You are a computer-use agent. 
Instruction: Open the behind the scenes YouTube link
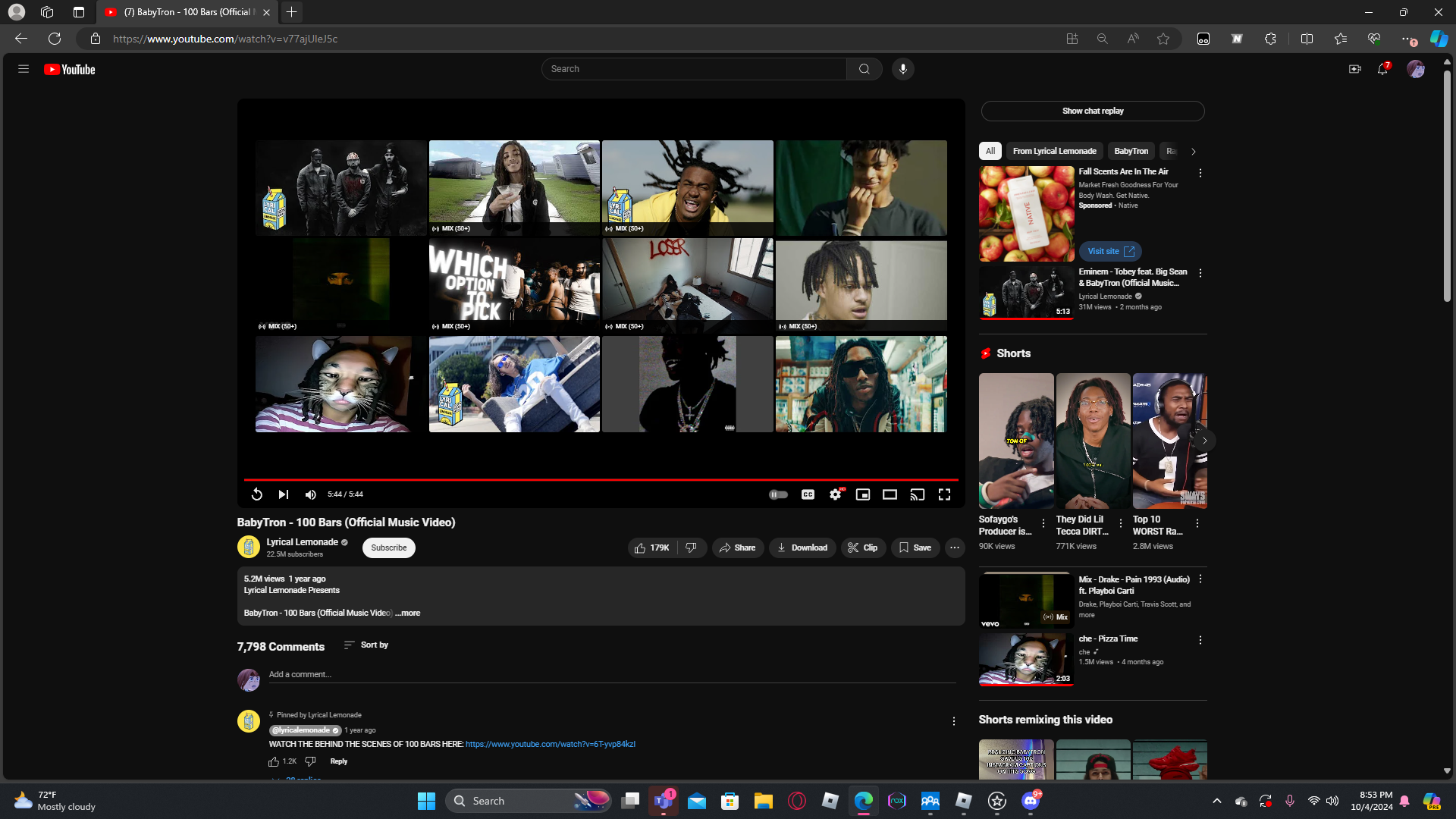(551, 744)
